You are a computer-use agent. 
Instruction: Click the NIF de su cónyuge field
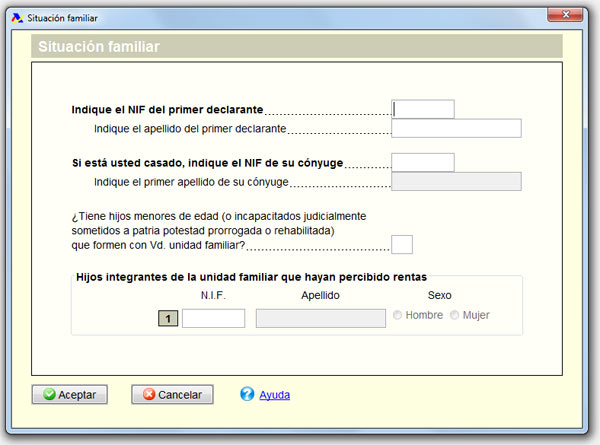pyautogui.click(x=423, y=163)
